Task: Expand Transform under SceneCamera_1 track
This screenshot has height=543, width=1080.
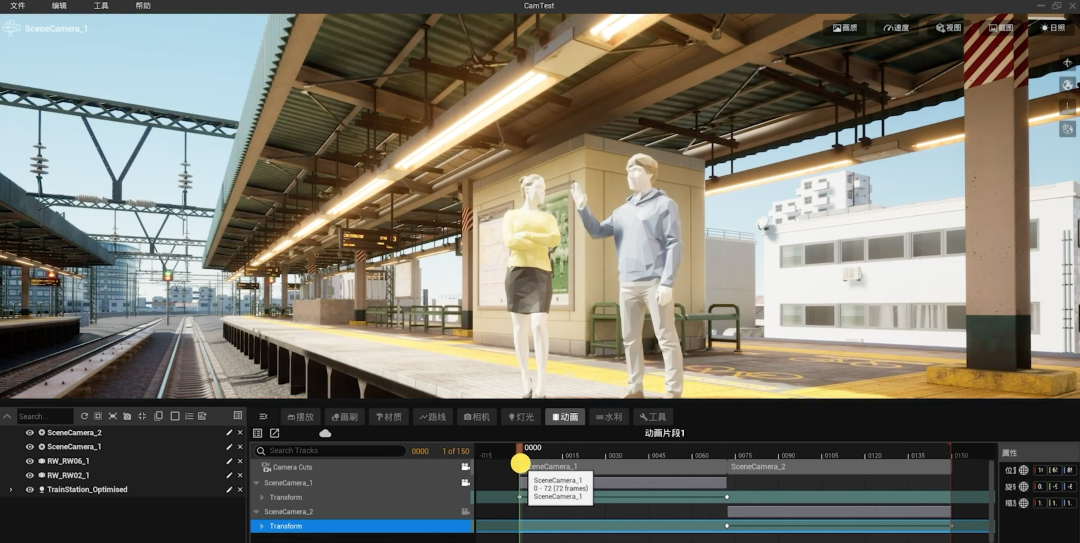Action: tap(262, 498)
